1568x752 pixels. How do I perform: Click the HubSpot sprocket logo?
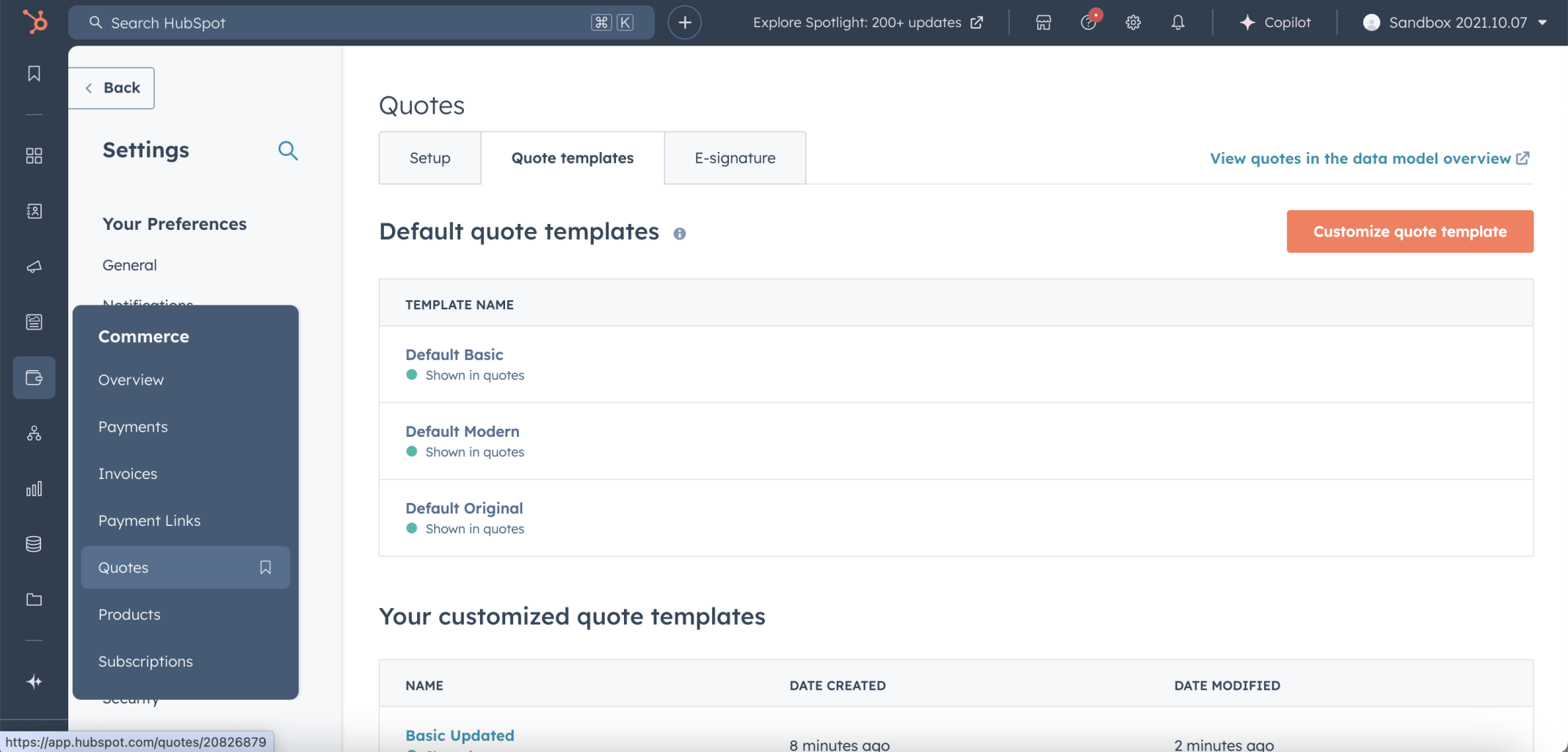point(35,22)
